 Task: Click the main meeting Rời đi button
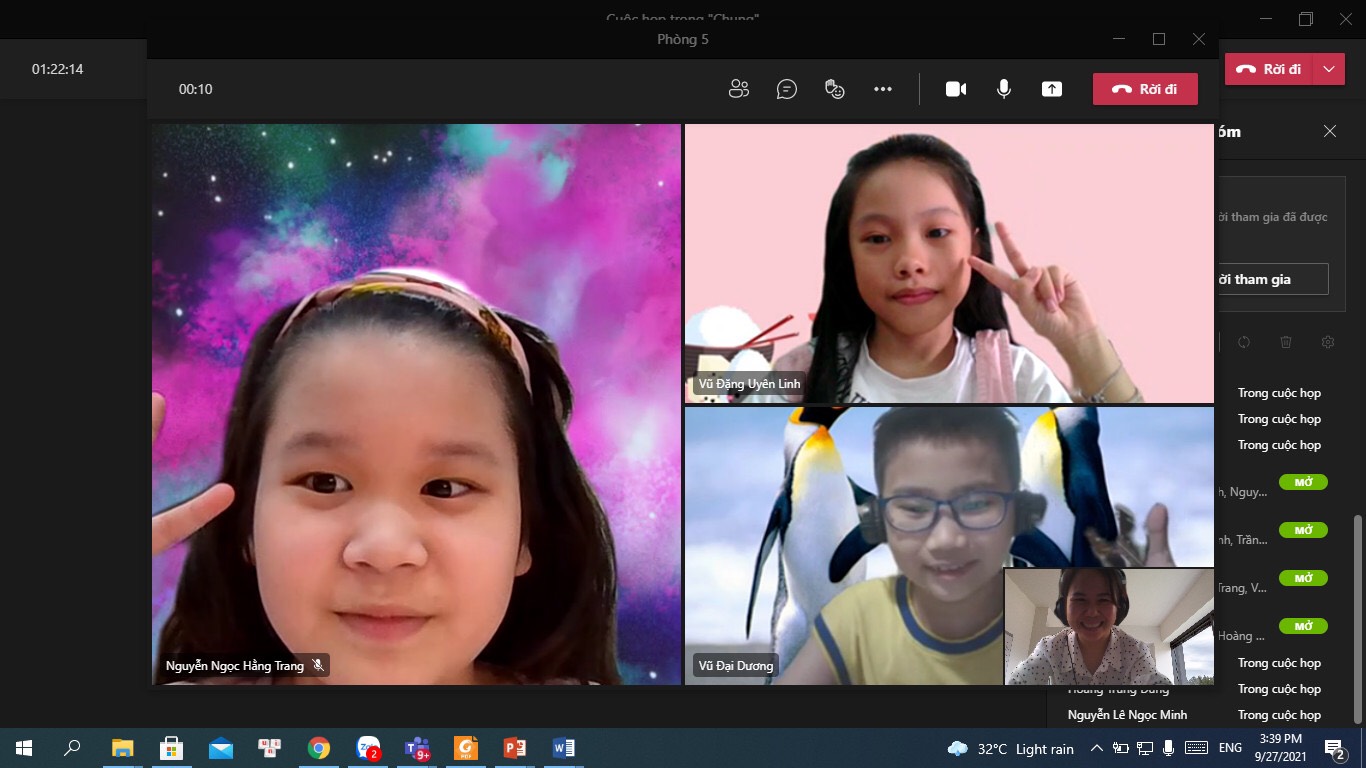tap(1269, 69)
